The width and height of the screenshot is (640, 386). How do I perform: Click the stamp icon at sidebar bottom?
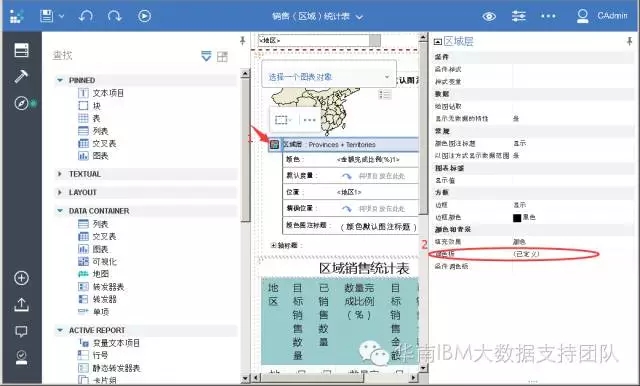pyautogui.click(x=21, y=357)
